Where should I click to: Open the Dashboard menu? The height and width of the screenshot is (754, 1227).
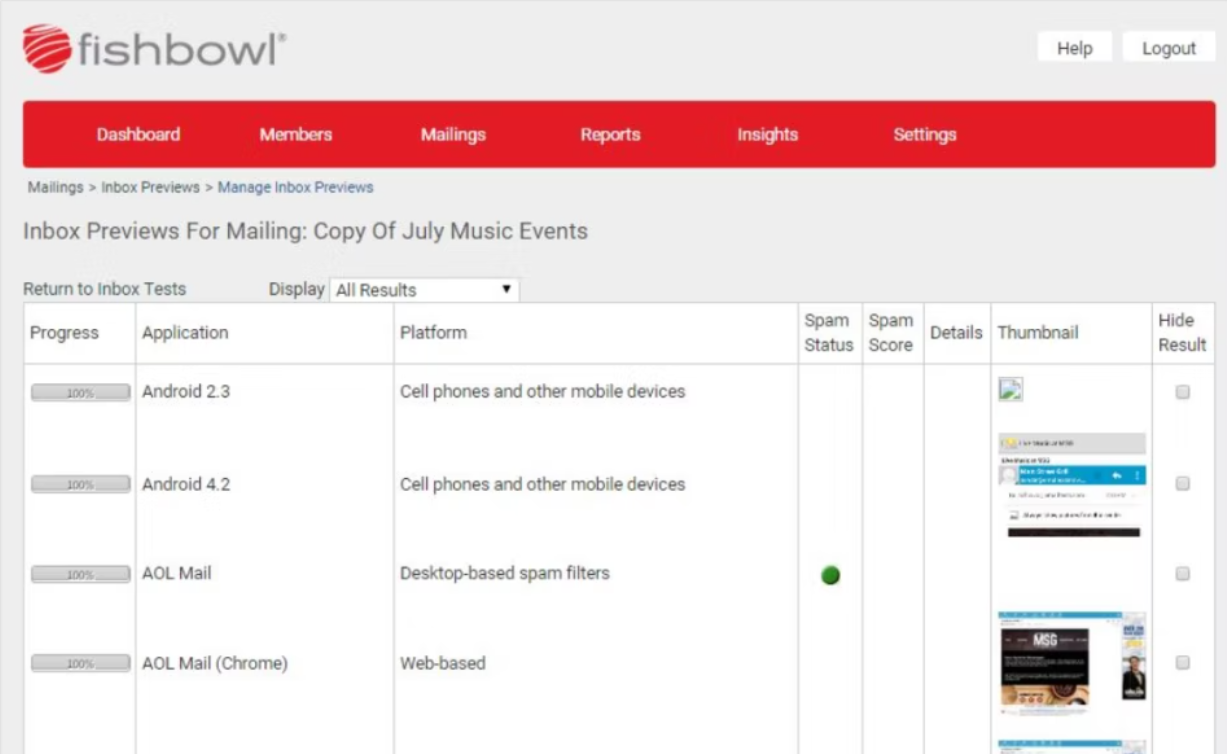pyautogui.click(x=138, y=134)
